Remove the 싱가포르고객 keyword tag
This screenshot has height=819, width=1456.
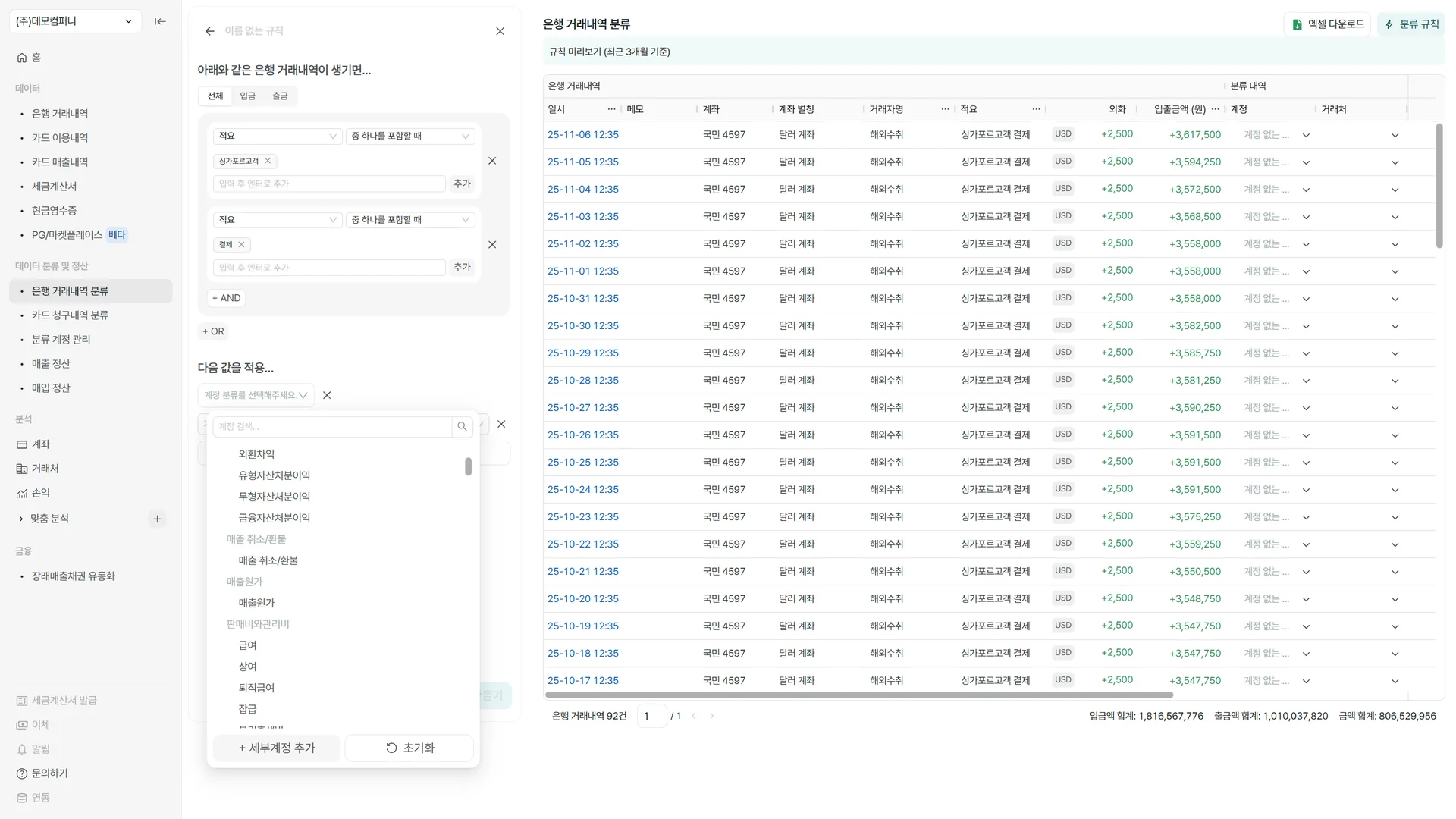[x=268, y=161]
